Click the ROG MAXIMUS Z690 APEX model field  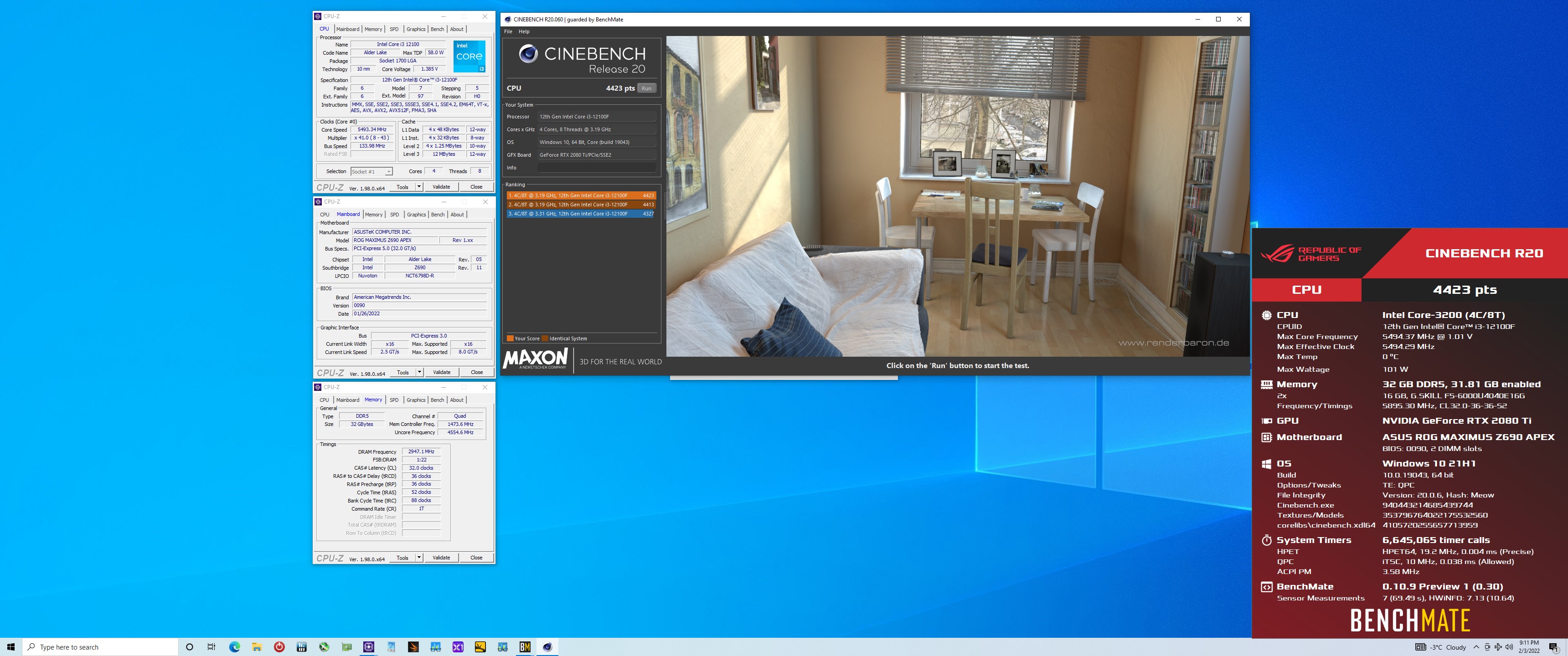[x=395, y=241]
